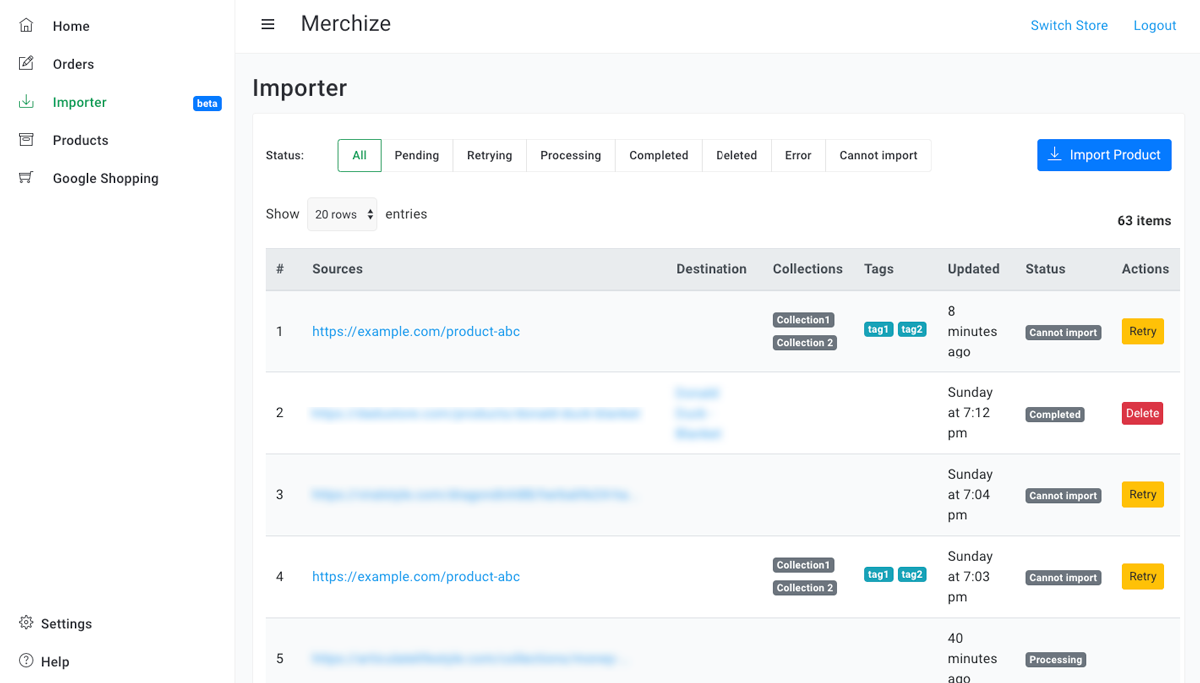
Task: Click Retry button in row 1
Action: point(1143,331)
